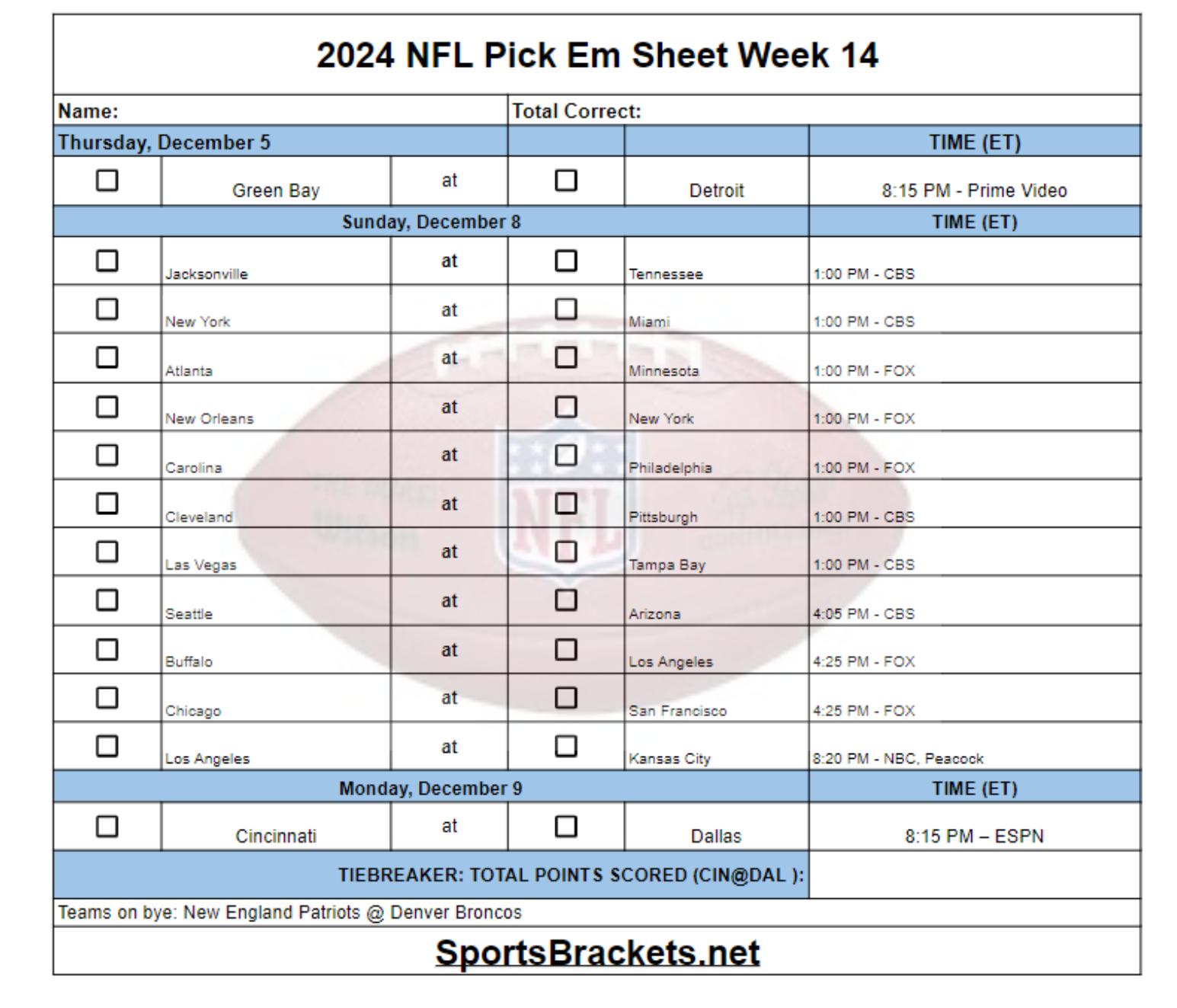
Task: Tick the Cleveland pick box
Action: 107,504
